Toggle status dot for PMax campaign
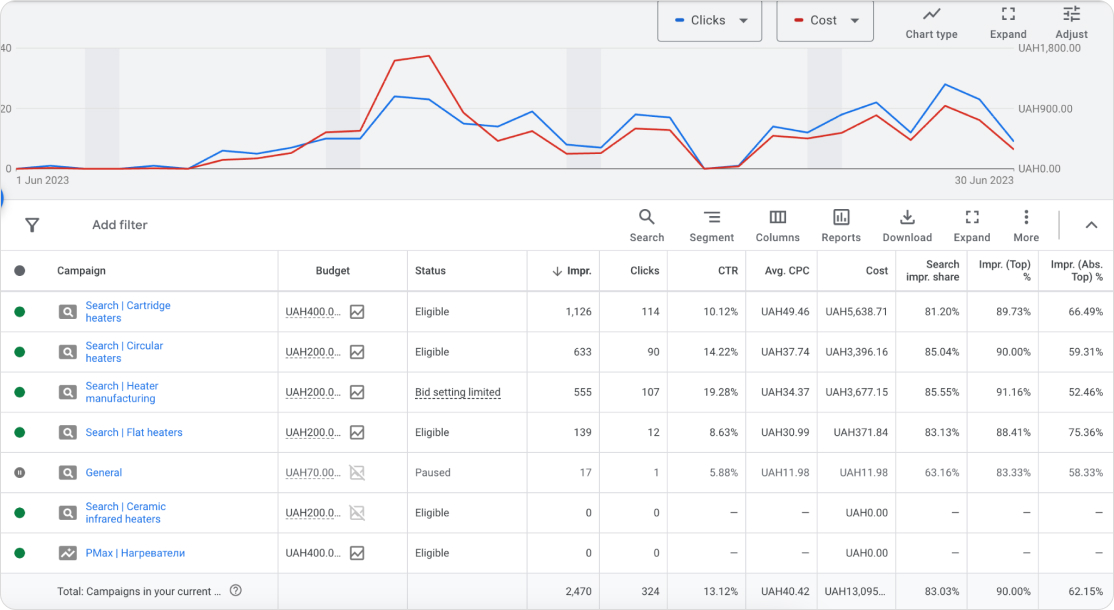Viewport: 1114px width, 610px height. click(x=20, y=553)
